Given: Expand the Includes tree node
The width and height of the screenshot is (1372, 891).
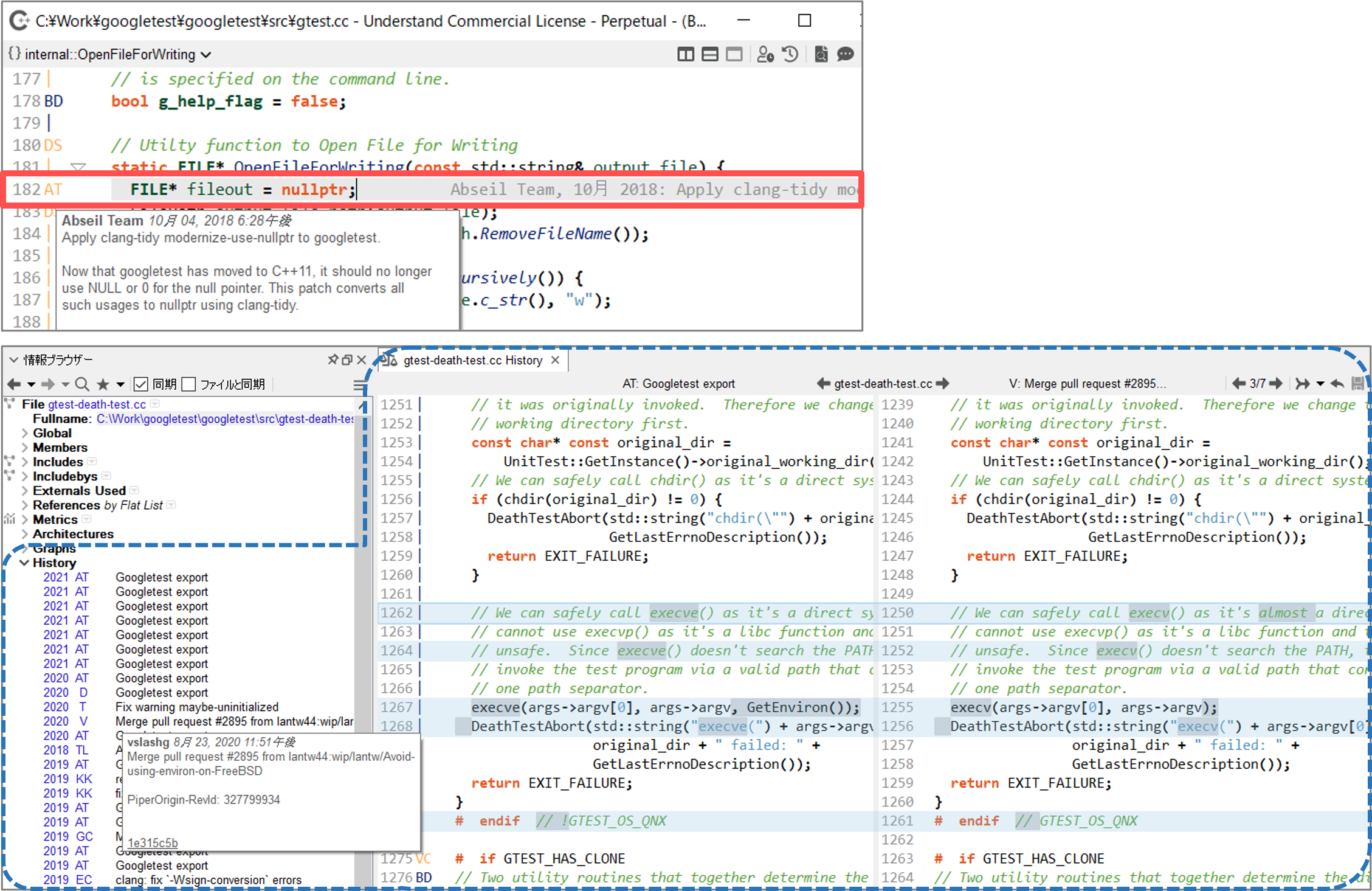Looking at the screenshot, I should pos(25,462).
